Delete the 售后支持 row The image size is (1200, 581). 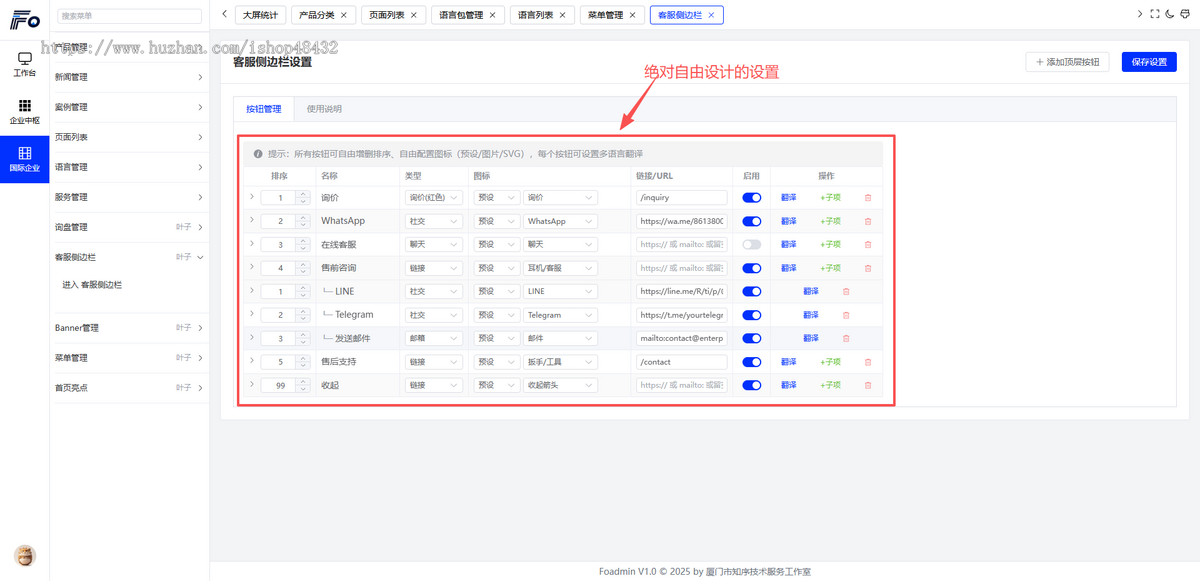(867, 362)
